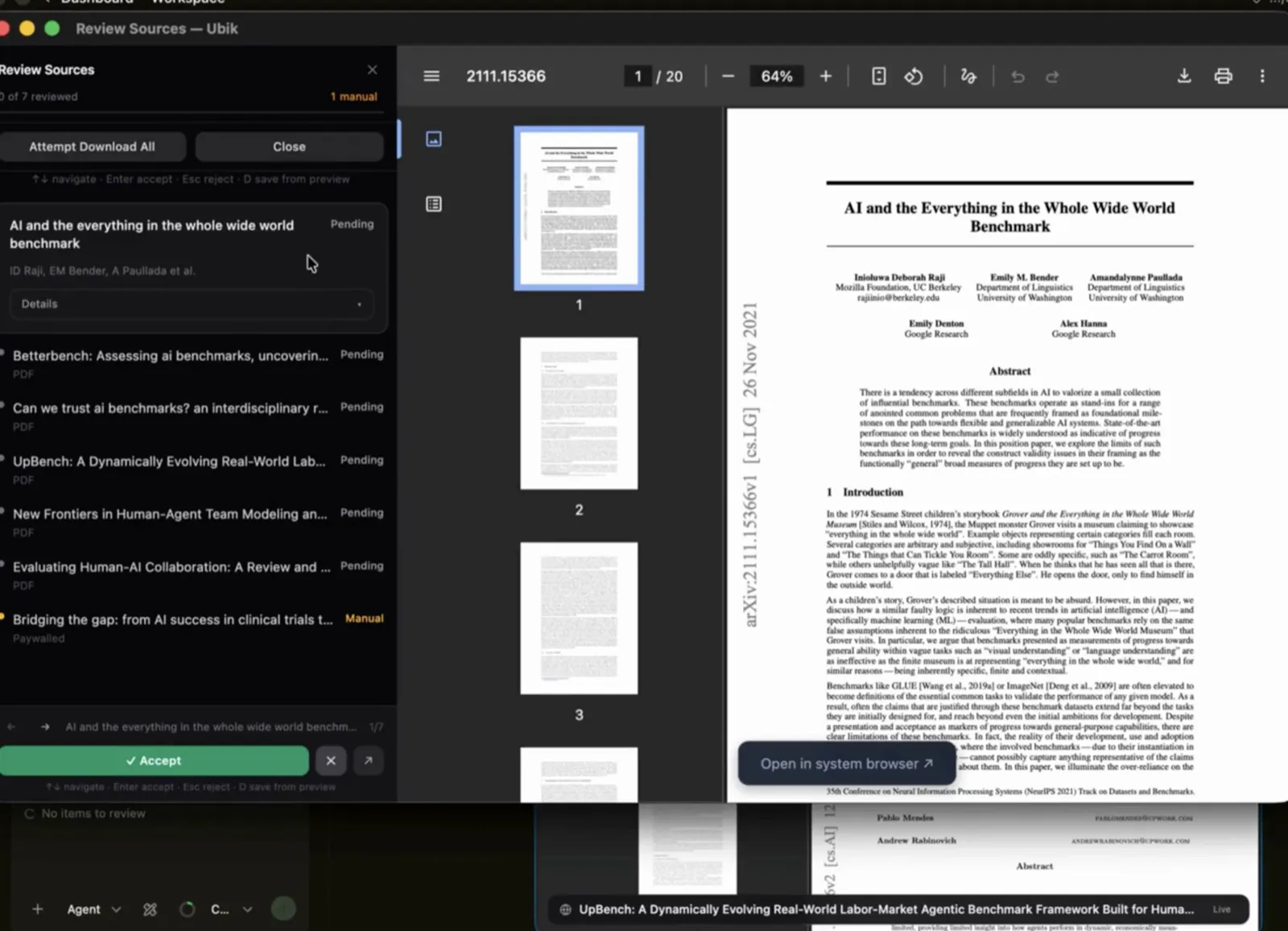Zoom in on the PDF

pyautogui.click(x=825, y=76)
